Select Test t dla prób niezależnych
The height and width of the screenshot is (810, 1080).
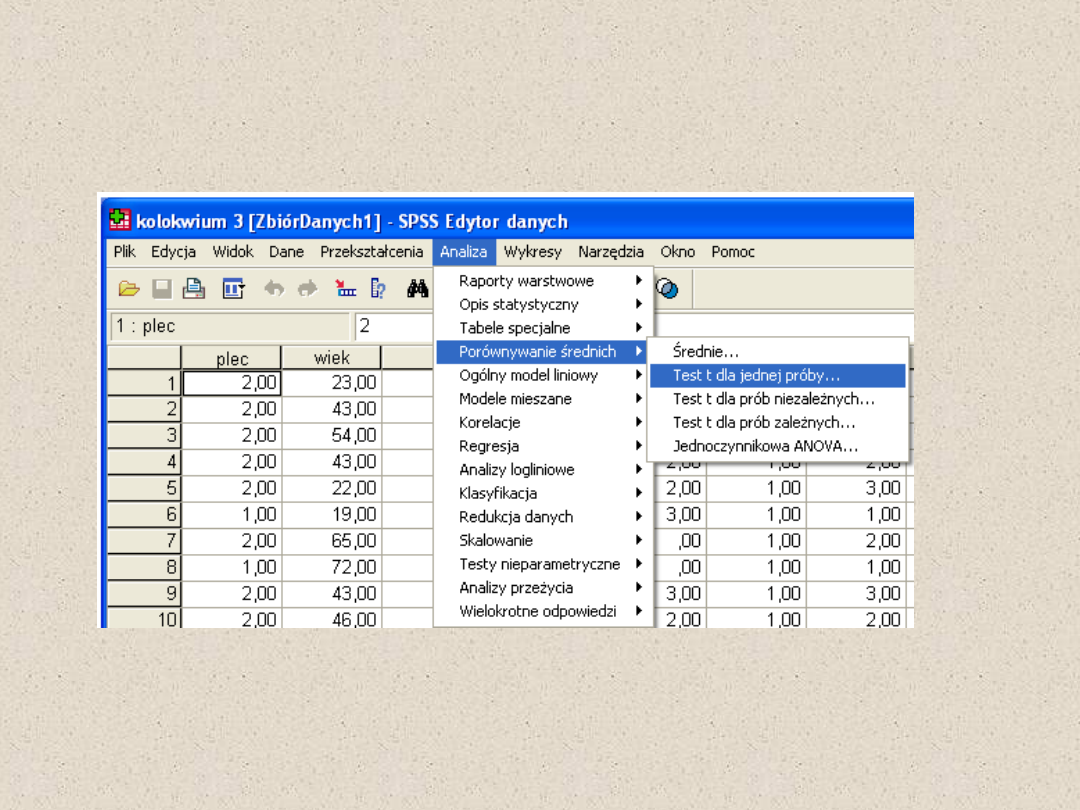pos(776,399)
